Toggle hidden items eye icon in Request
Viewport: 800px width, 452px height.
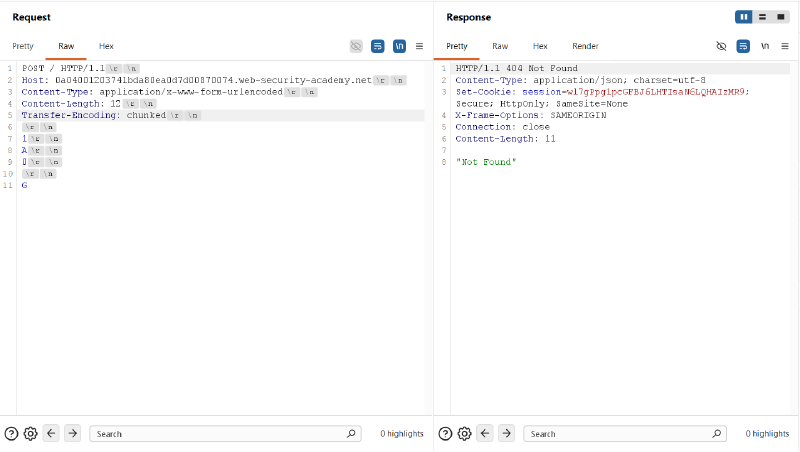pyautogui.click(x=356, y=46)
